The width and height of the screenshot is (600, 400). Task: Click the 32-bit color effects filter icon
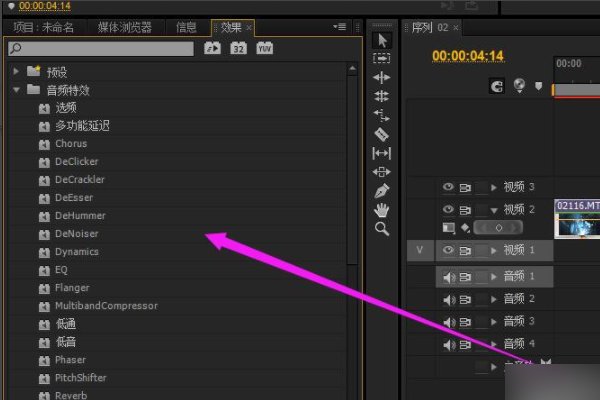[239, 48]
